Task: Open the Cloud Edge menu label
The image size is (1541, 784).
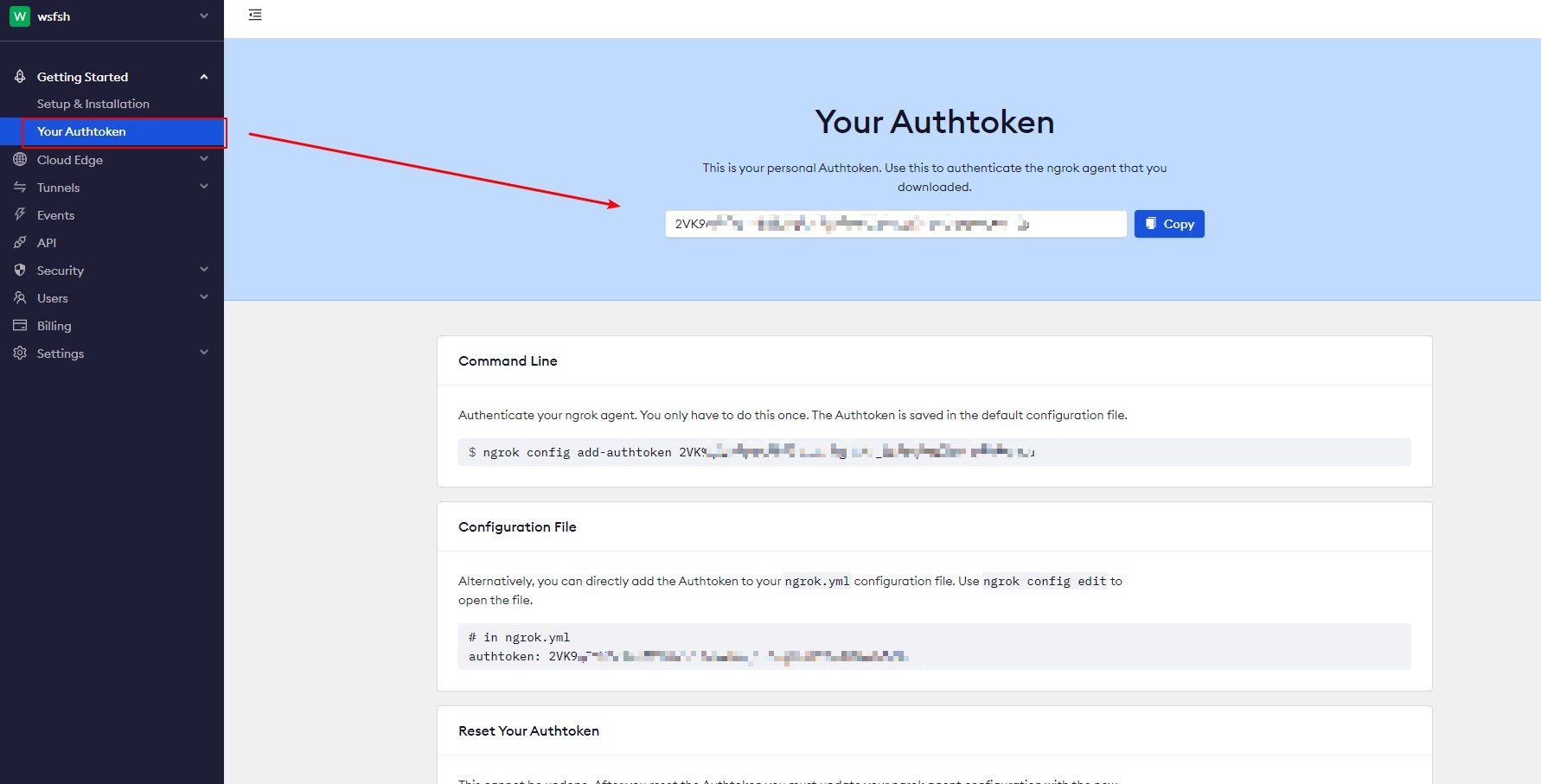Action: coord(70,160)
